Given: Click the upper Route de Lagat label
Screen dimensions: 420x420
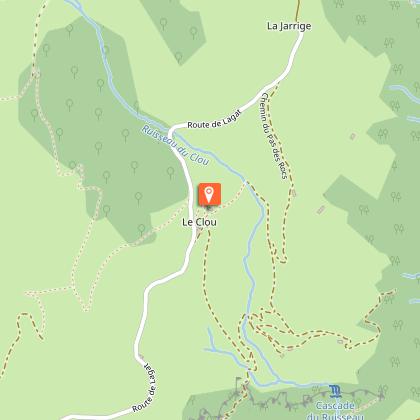Looking at the screenshot, I should click(x=214, y=120).
